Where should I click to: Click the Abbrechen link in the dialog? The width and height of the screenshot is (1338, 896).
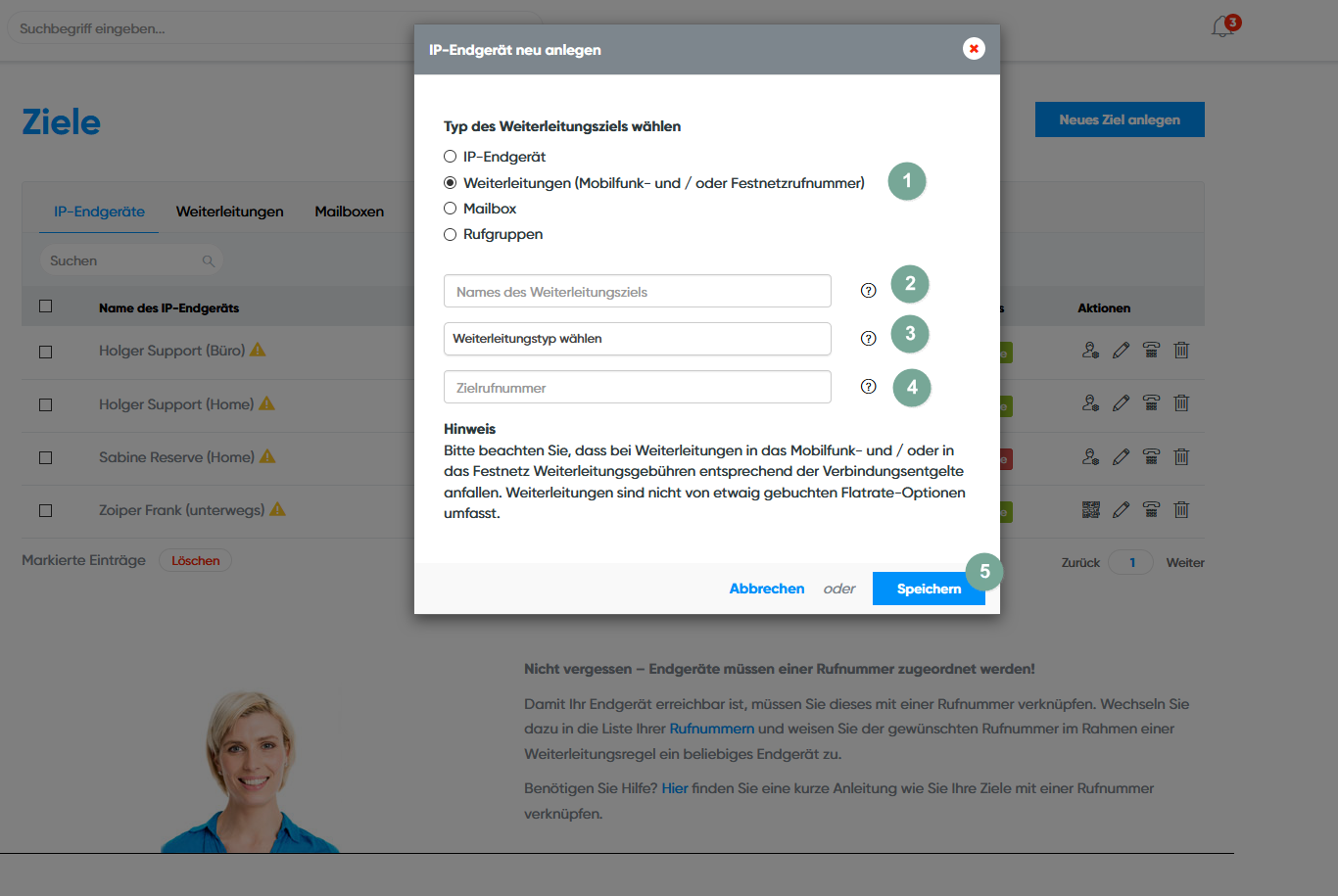[x=766, y=589]
